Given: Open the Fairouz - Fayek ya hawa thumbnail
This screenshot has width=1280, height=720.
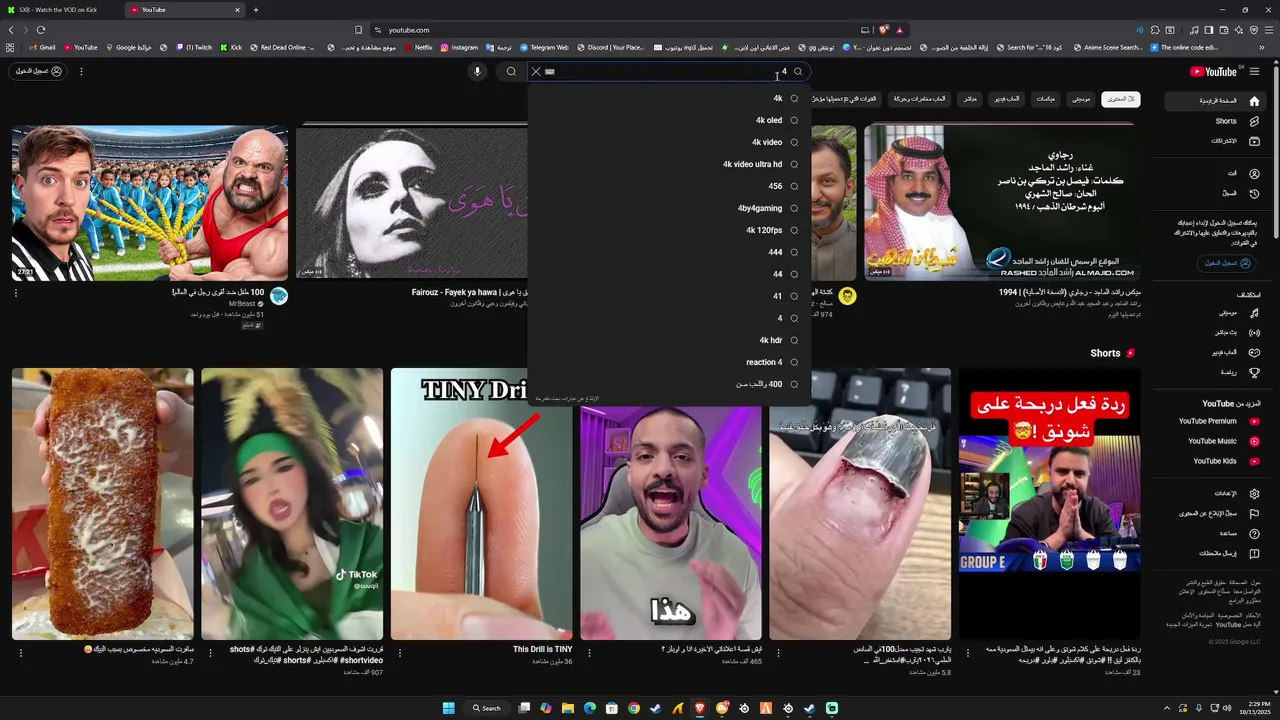Looking at the screenshot, I should pos(412,203).
